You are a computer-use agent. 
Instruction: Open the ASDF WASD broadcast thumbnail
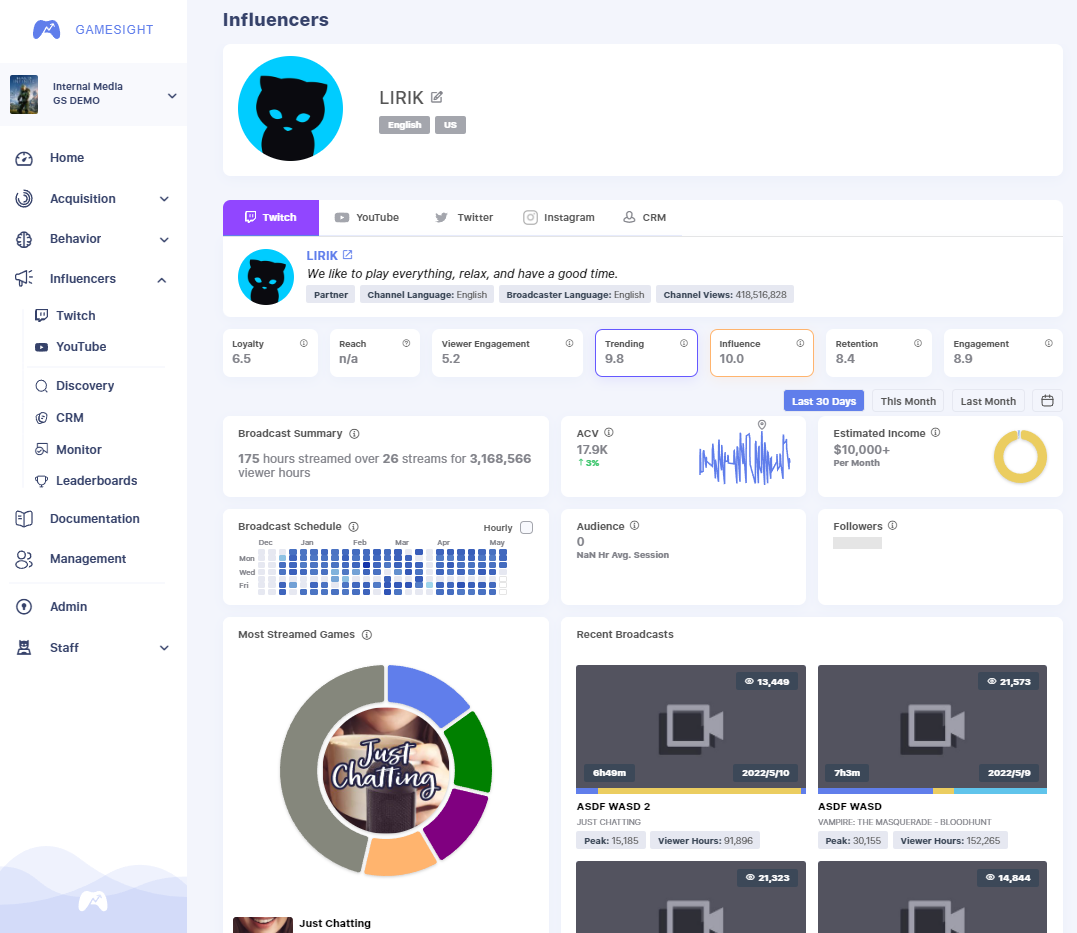coord(932,729)
